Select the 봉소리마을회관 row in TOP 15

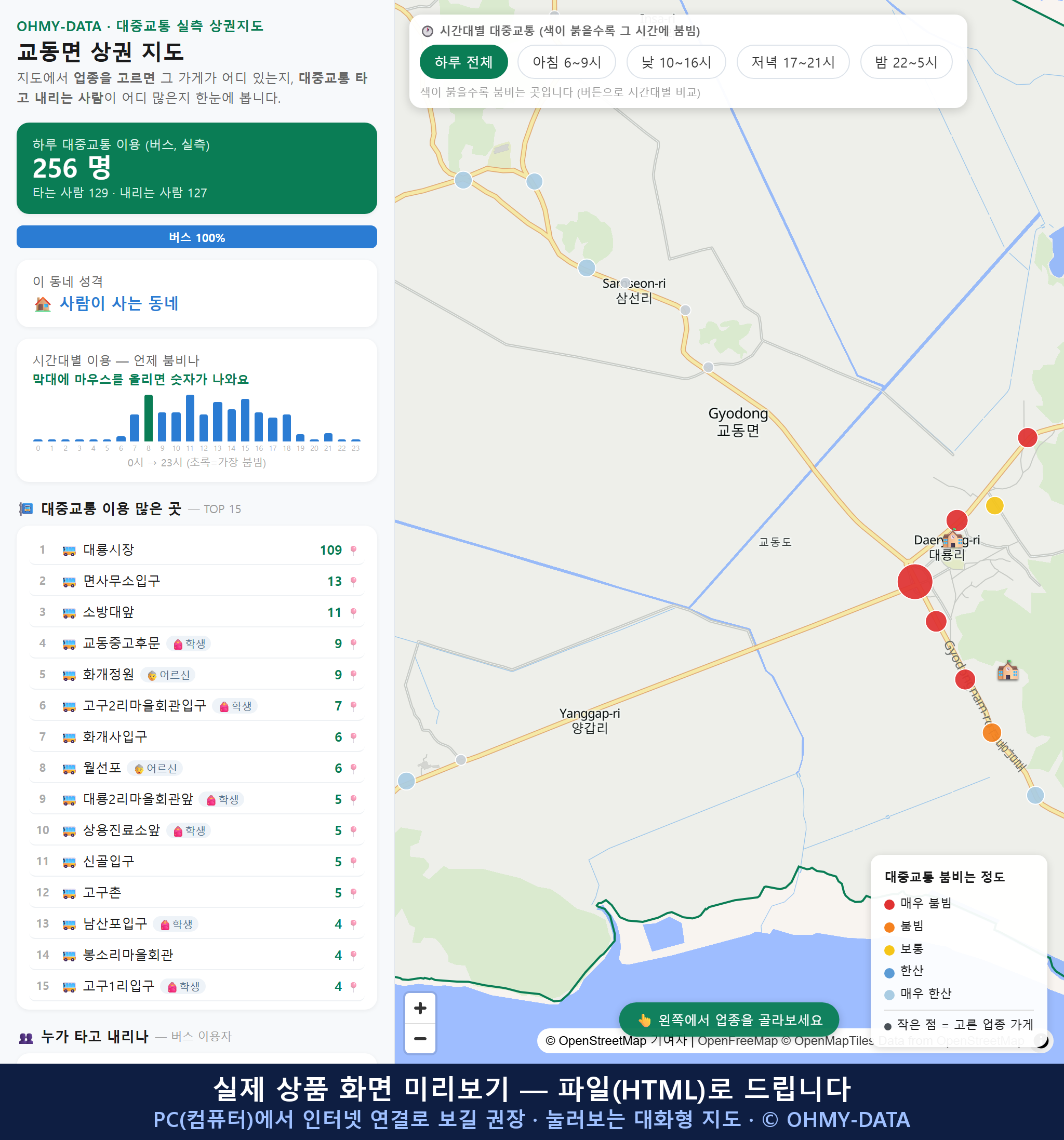[197, 955]
